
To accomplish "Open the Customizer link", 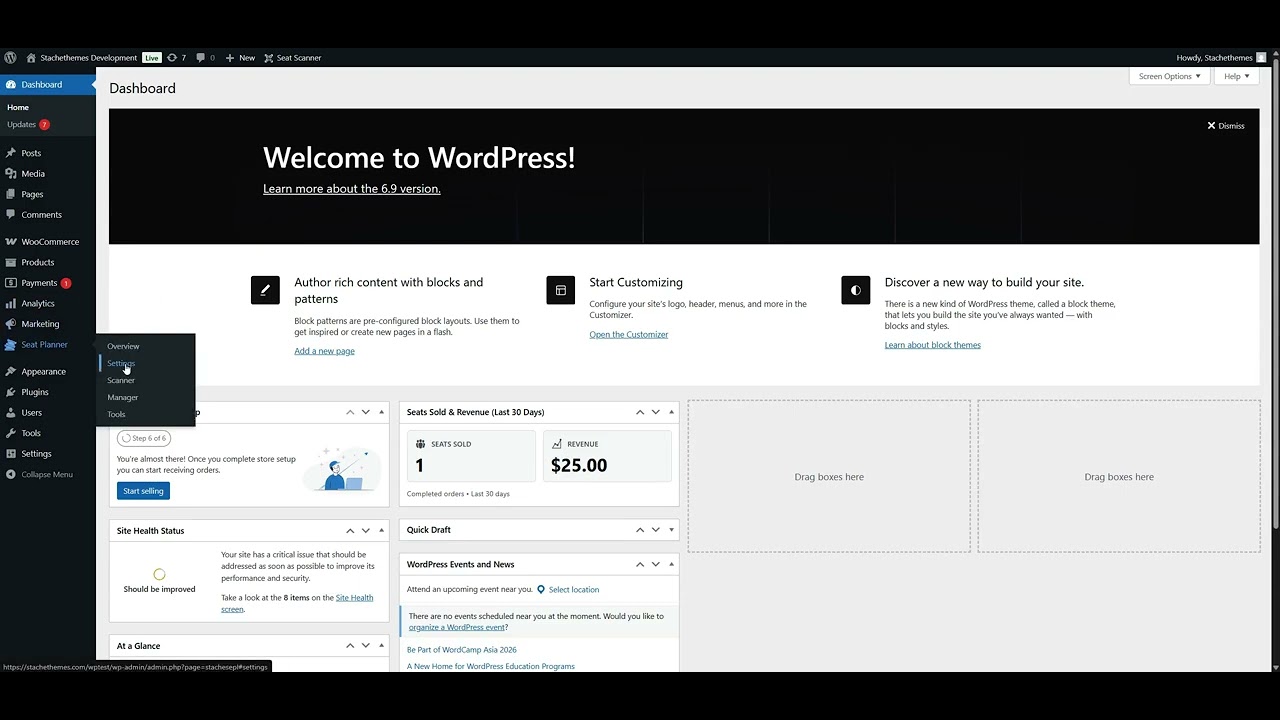I will [629, 334].
